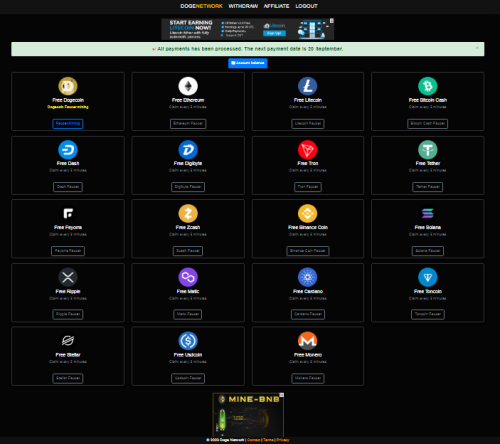Viewport: 500px width, 444px height.
Task: Close the Litecoin banner ad corner icon
Action: tap(332, 21)
